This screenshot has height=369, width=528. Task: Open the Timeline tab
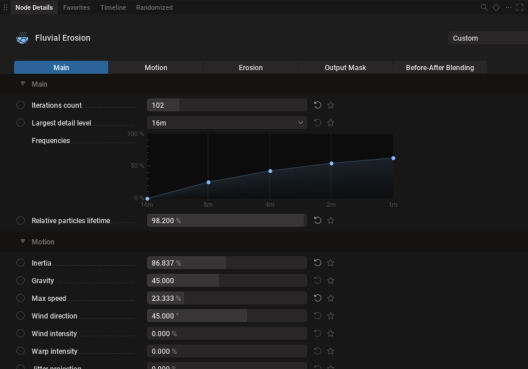[113, 7]
